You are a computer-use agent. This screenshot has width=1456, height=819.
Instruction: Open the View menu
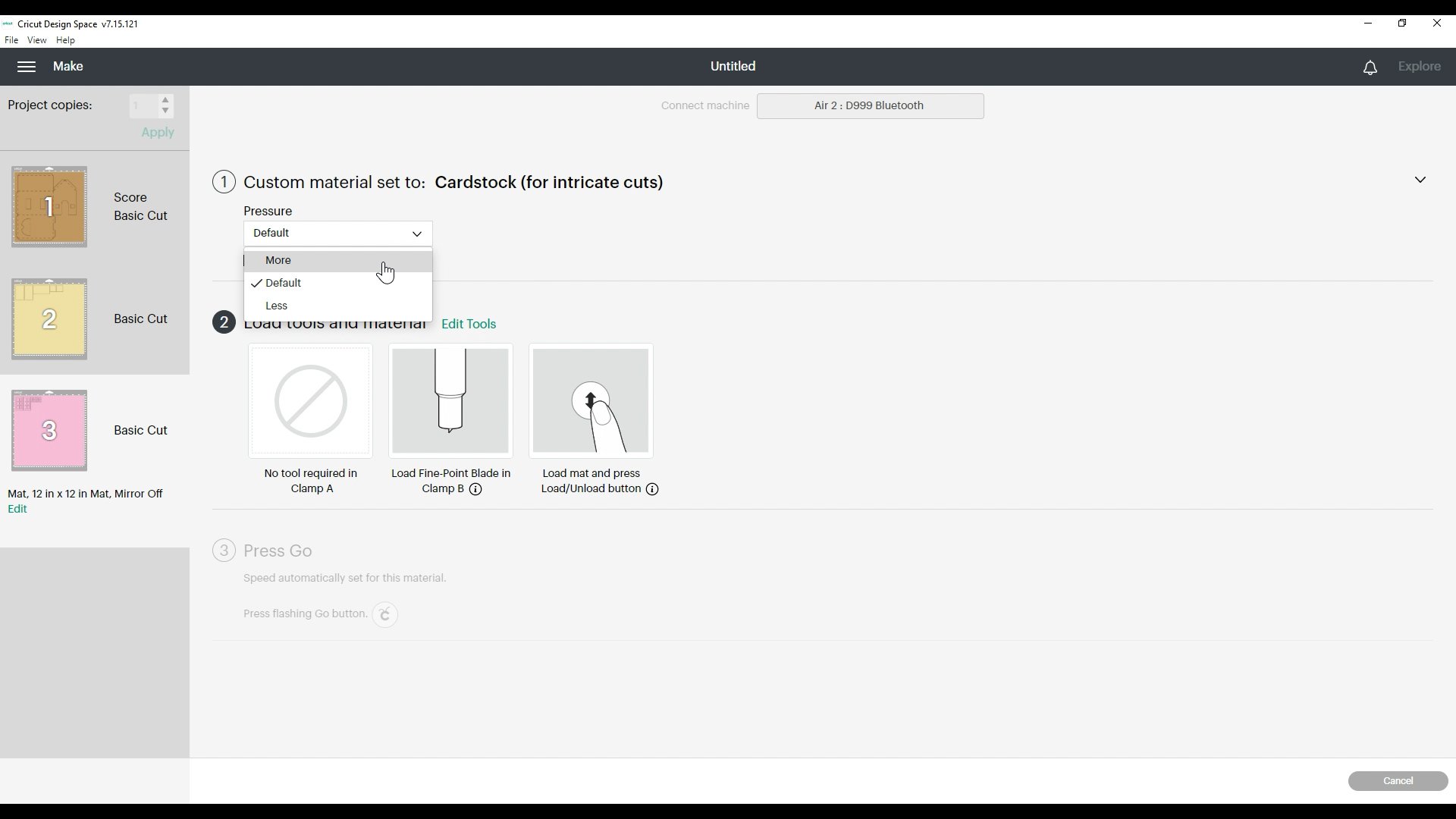[36, 40]
